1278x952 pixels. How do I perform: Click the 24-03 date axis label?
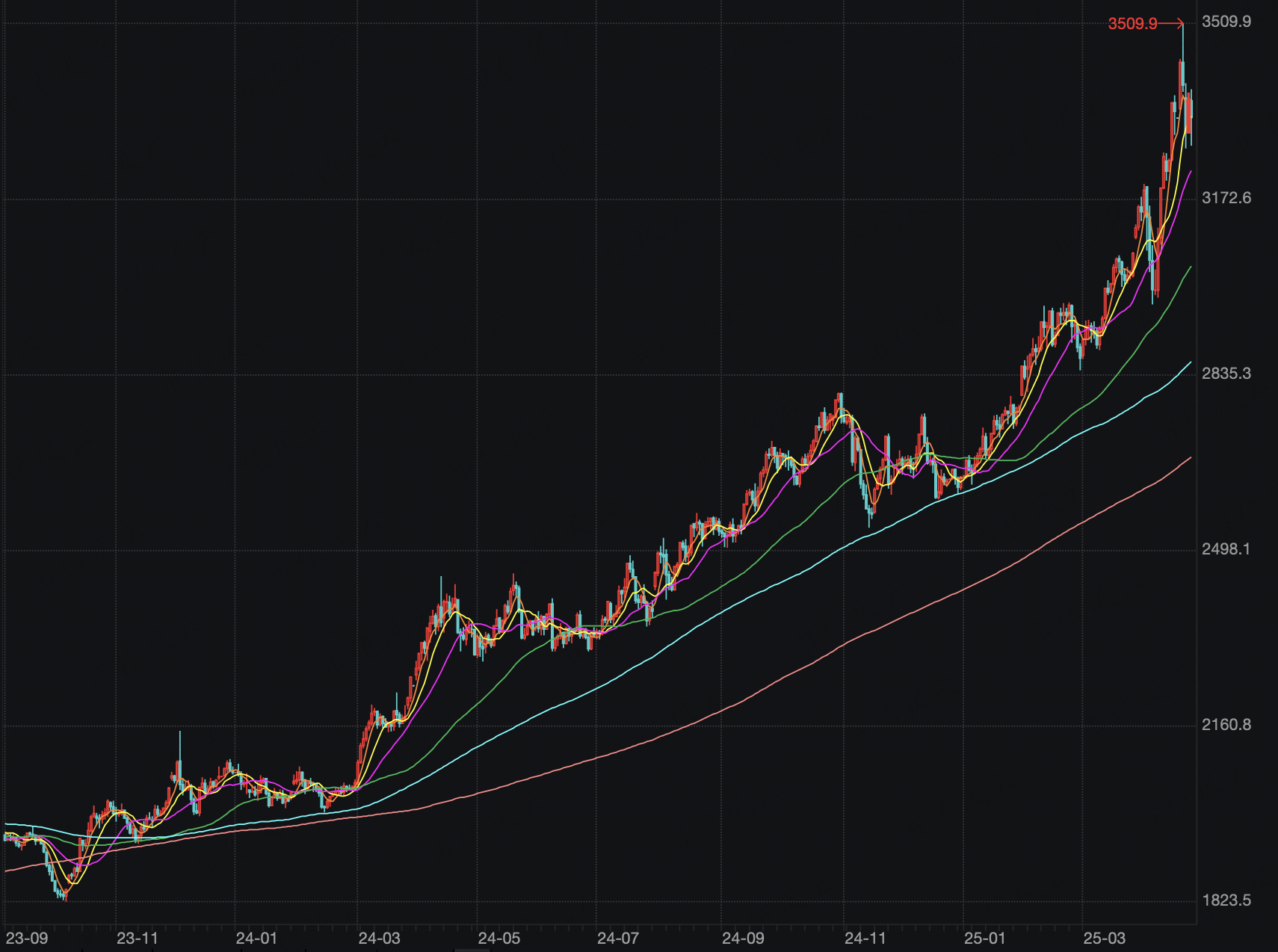[379, 939]
